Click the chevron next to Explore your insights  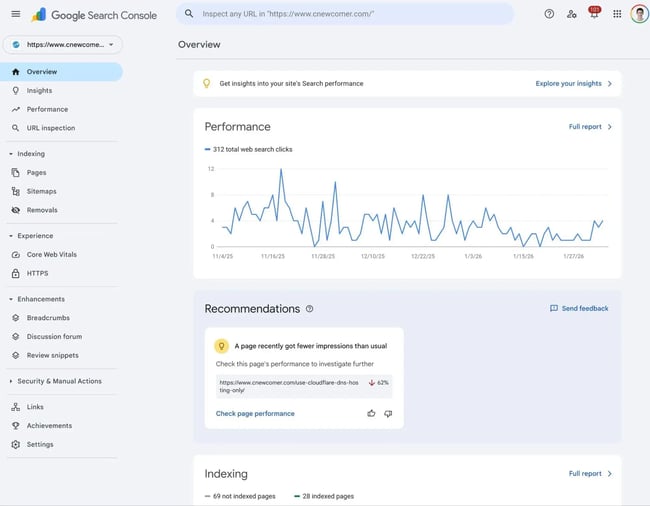[610, 84]
